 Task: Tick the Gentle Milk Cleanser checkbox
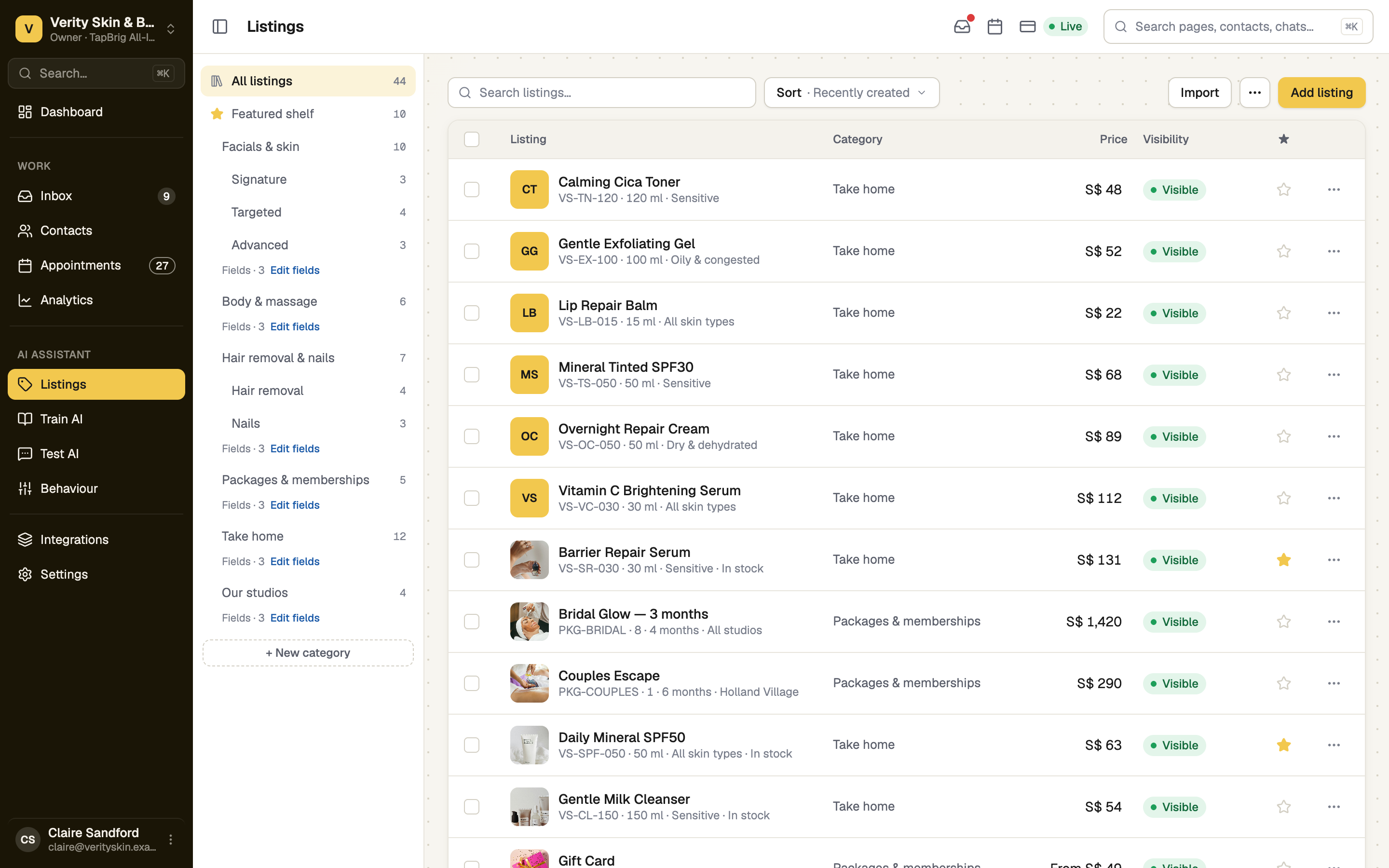[x=471, y=807]
